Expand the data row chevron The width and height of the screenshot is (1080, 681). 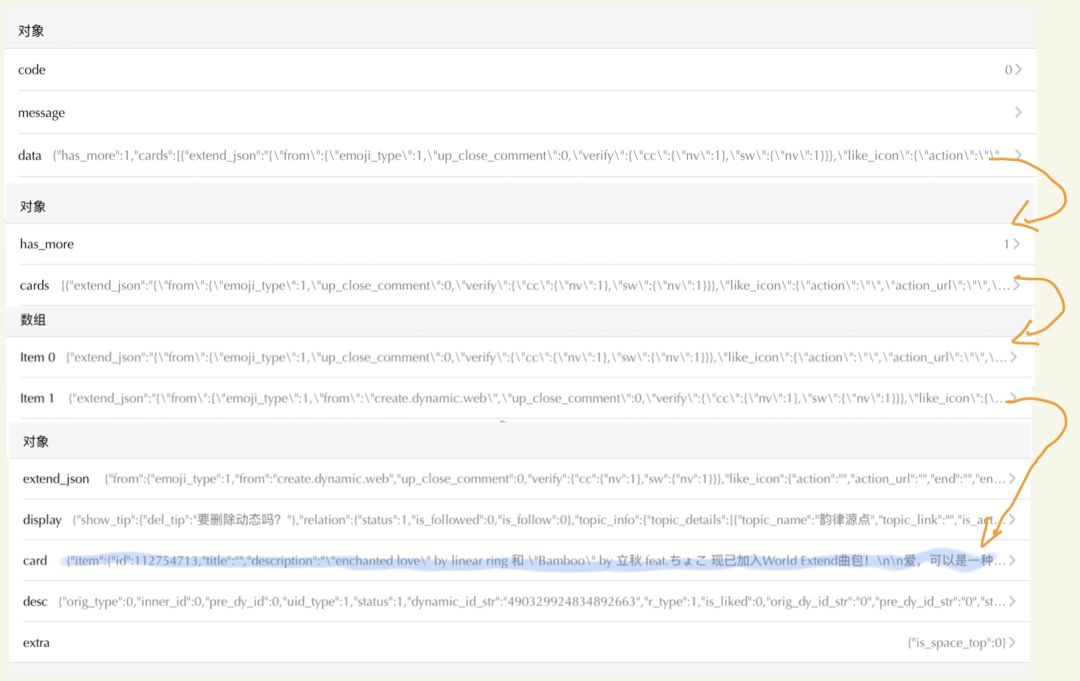click(1018, 155)
